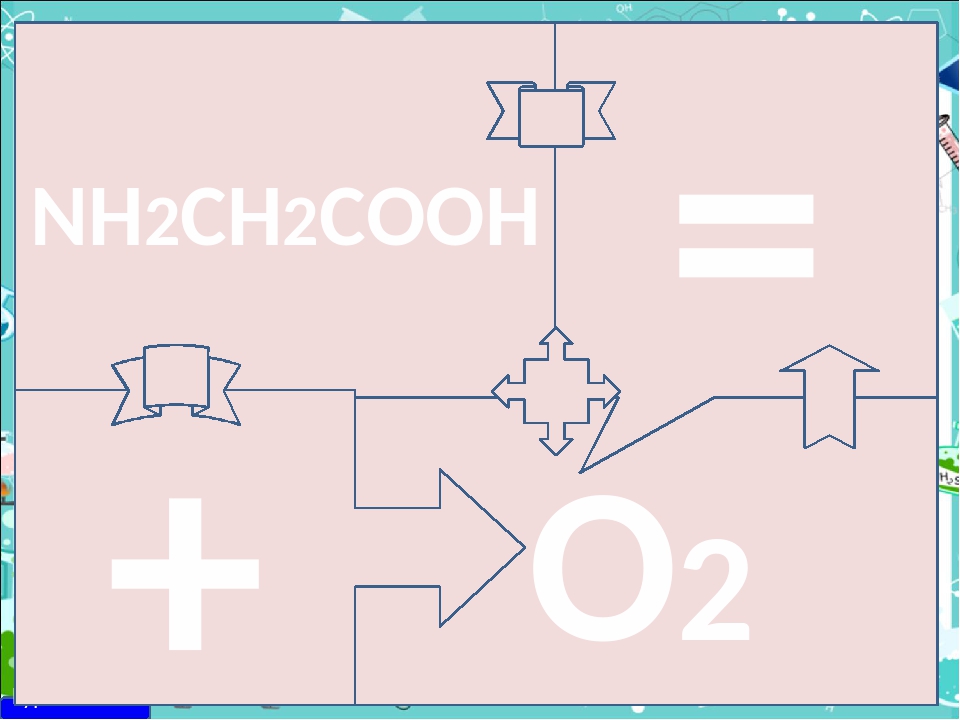Select the ribbon banner shape at top center
The image size is (960, 720).
point(551,113)
